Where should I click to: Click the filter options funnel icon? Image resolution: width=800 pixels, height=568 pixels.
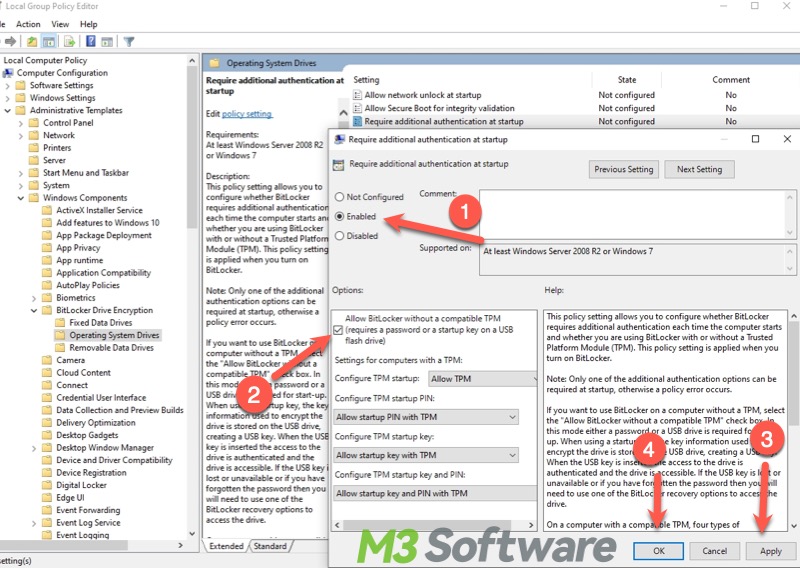(x=129, y=41)
